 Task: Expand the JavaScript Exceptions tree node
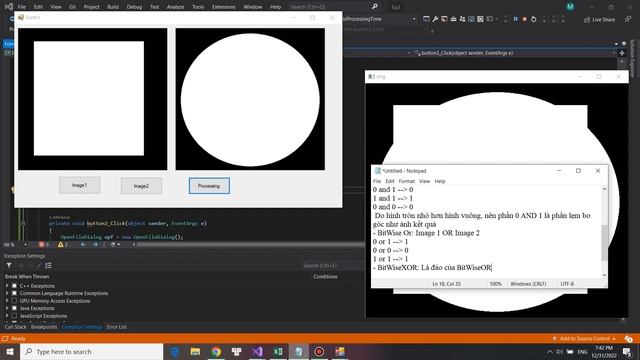click(x=7, y=316)
